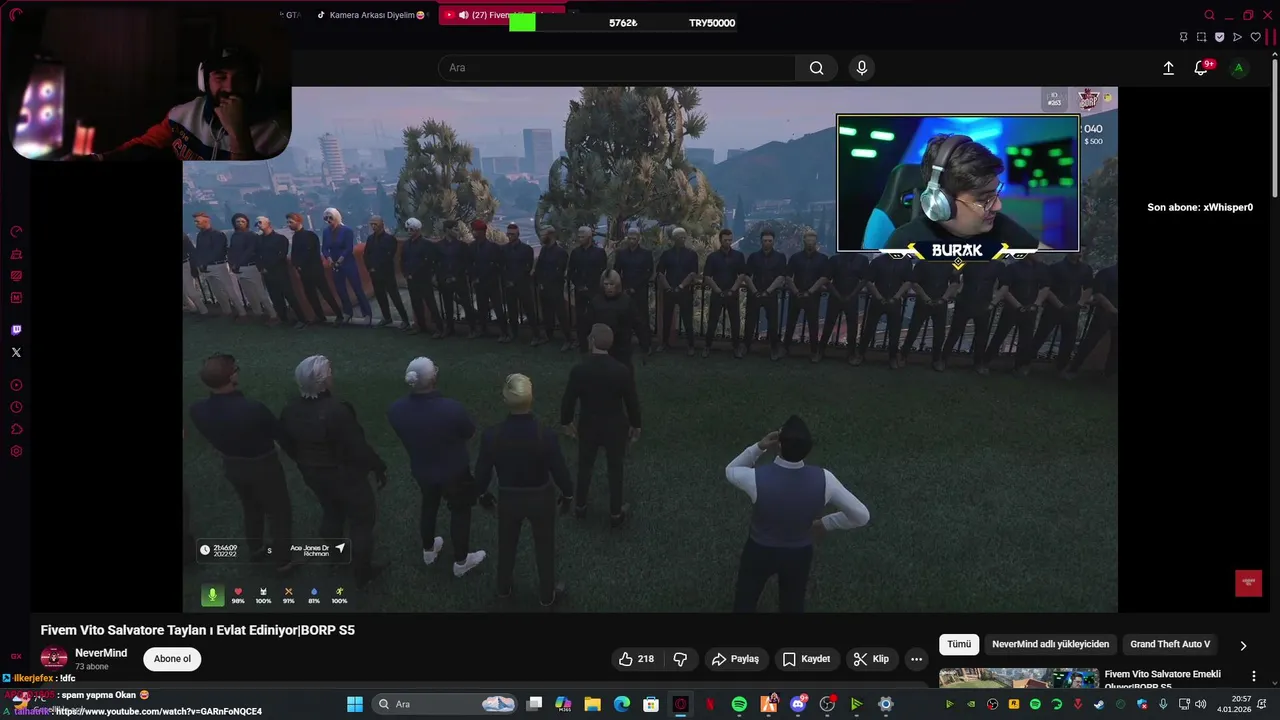Open Steam tray icon
Screen dimensions: 1280x720
(x=1099, y=704)
